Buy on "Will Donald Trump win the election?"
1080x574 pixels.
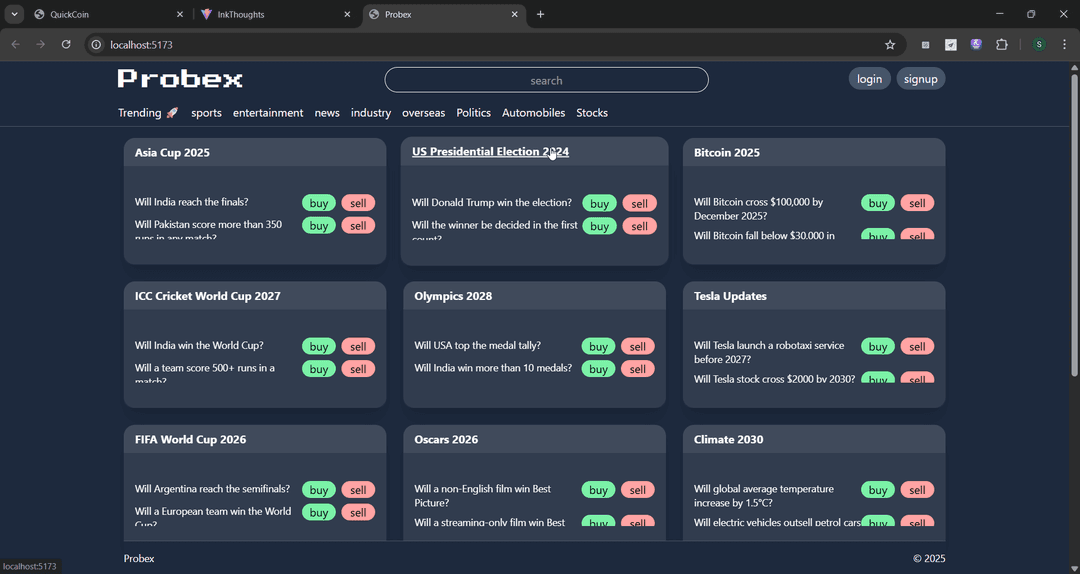coord(599,203)
